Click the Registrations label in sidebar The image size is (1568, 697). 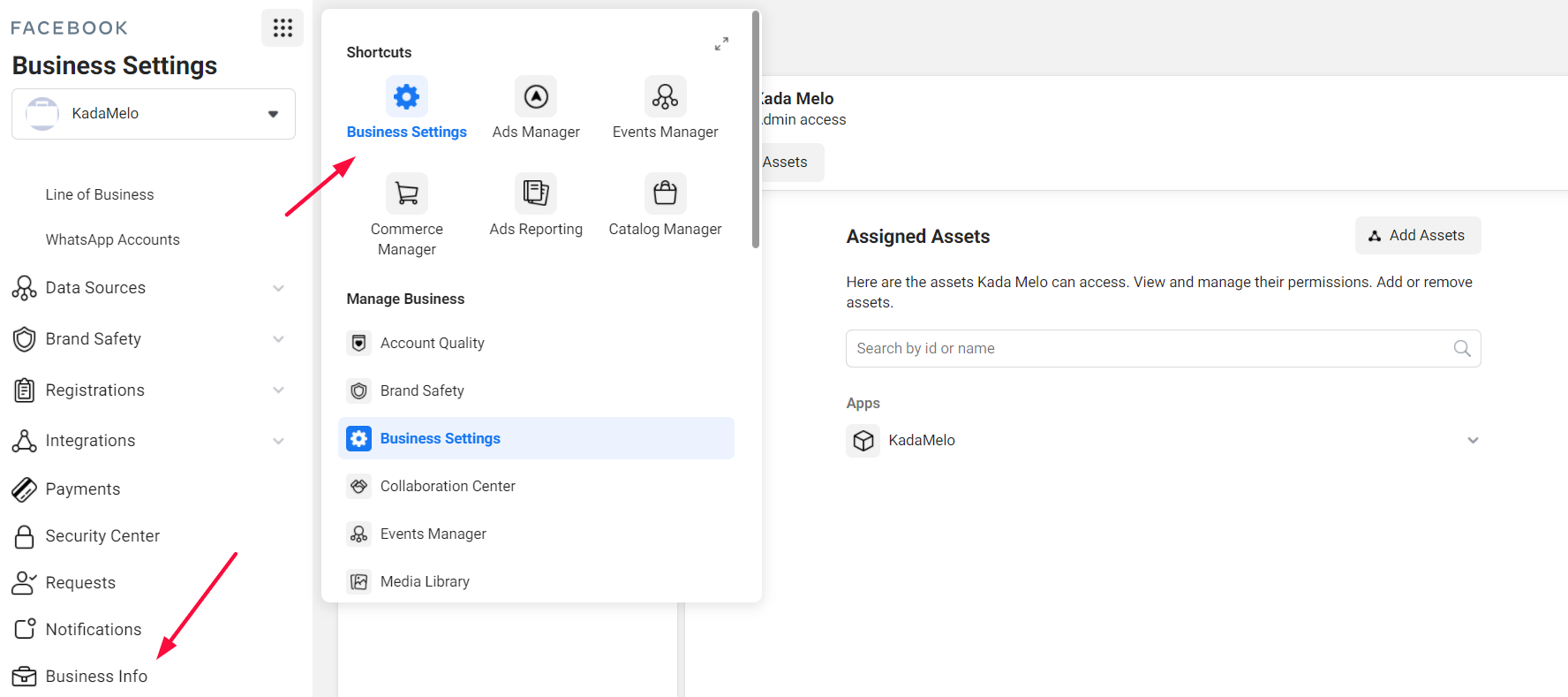pos(94,390)
